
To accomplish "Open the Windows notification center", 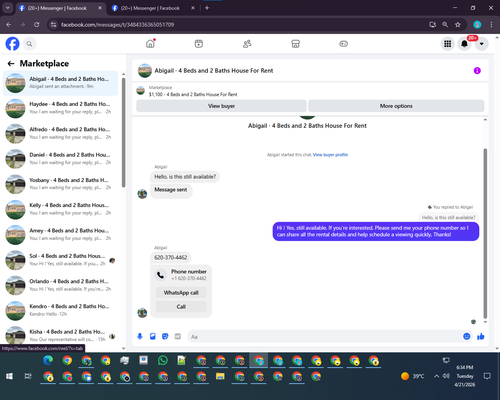I will tap(487, 376).
